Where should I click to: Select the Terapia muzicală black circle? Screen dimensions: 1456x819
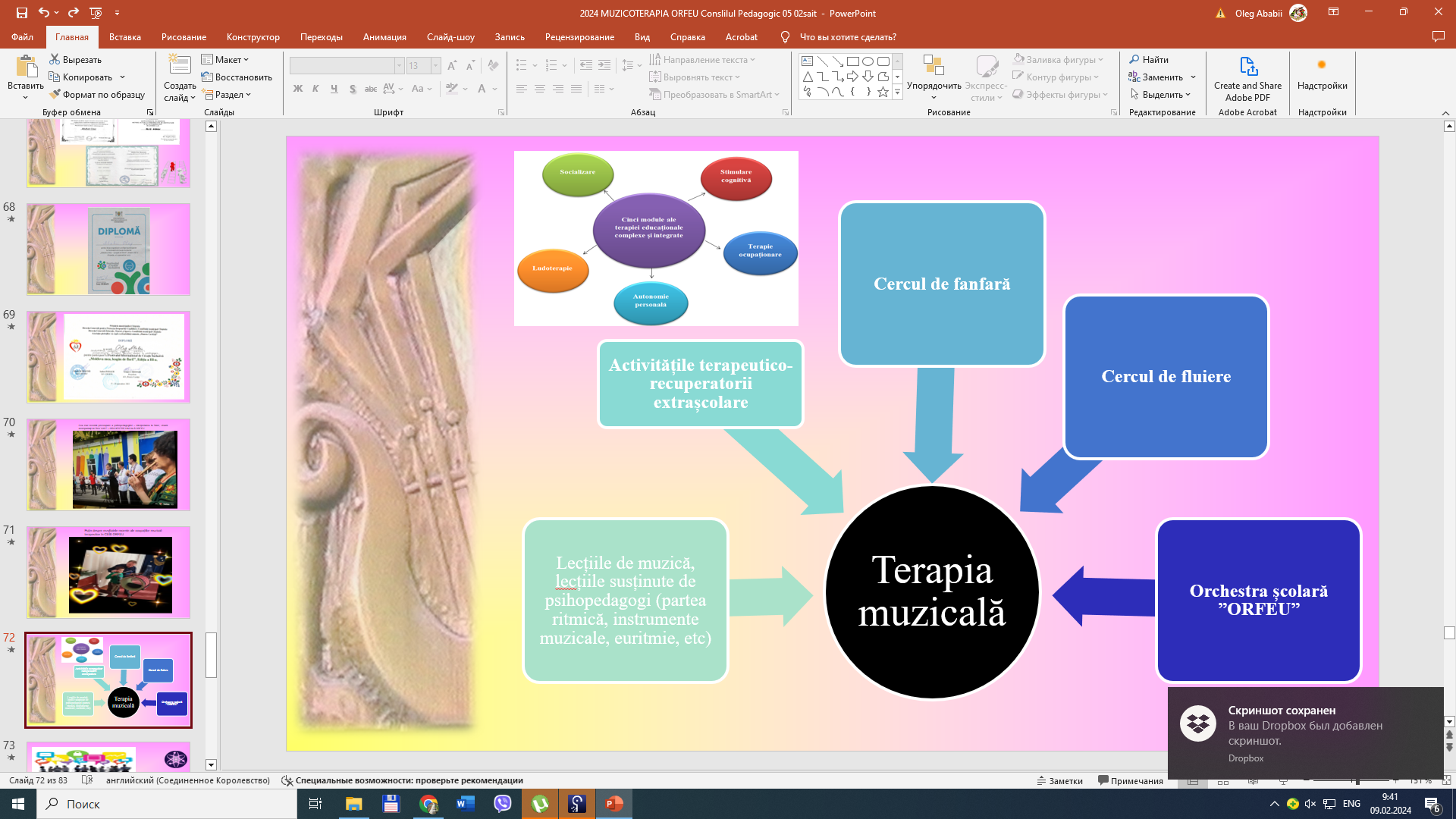click(932, 592)
